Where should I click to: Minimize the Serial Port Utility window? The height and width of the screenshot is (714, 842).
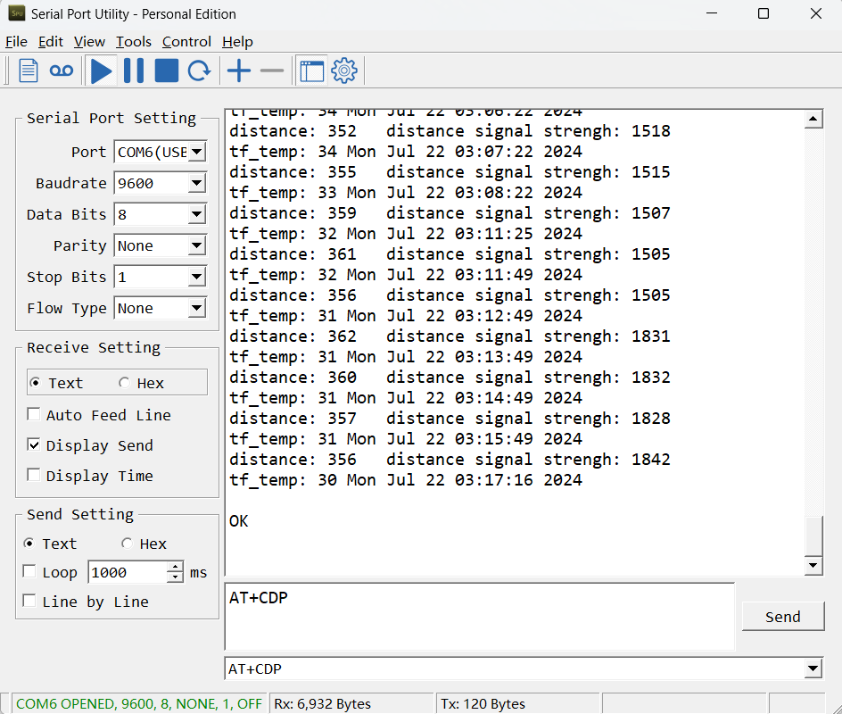pos(712,13)
